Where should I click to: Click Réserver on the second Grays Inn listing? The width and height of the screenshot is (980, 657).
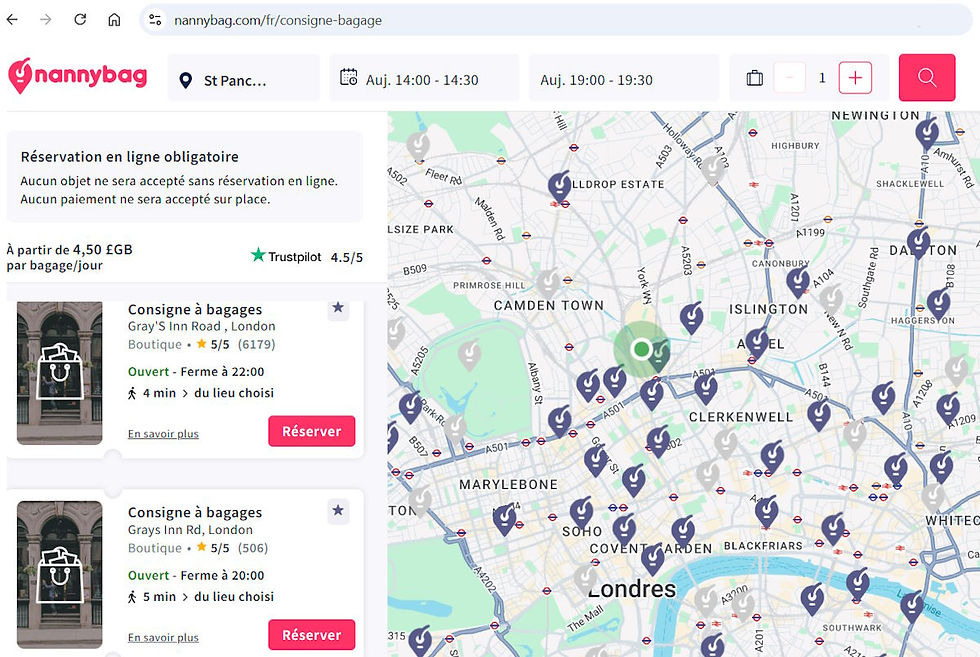click(311, 634)
